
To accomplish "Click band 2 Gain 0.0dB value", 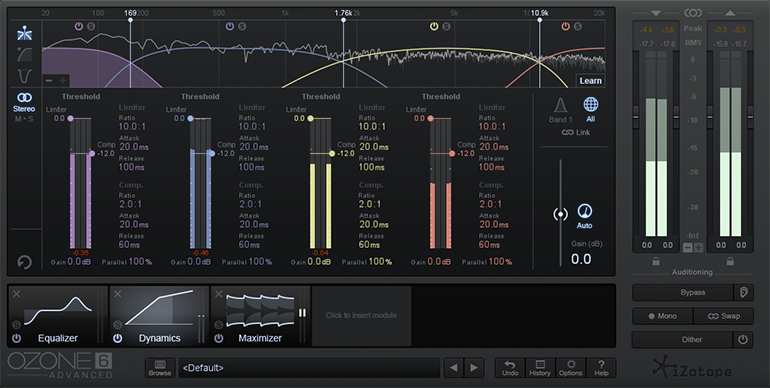I will click(x=200, y=262).
